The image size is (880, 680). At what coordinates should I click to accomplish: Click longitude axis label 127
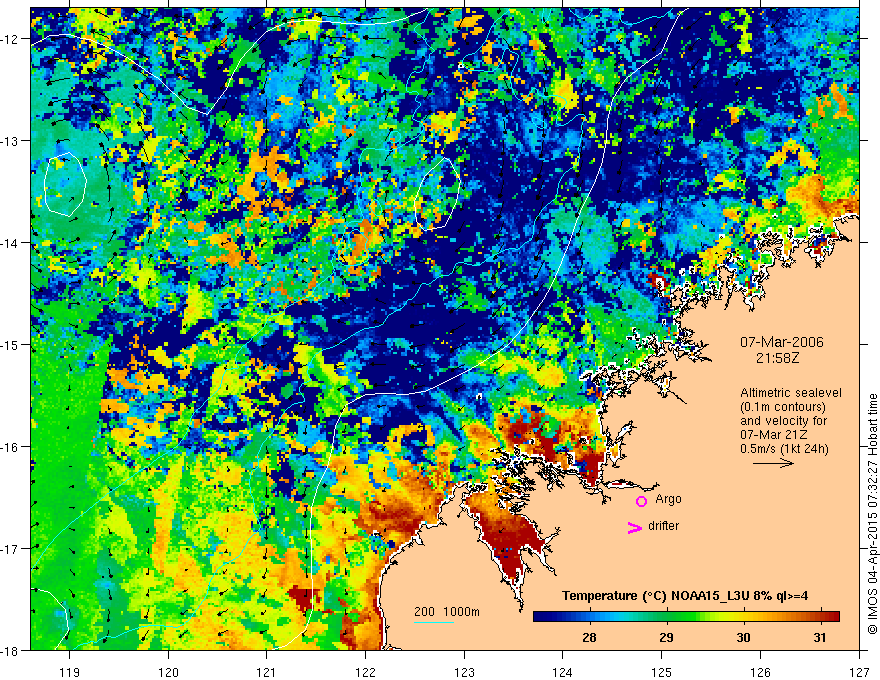(859, 672)
